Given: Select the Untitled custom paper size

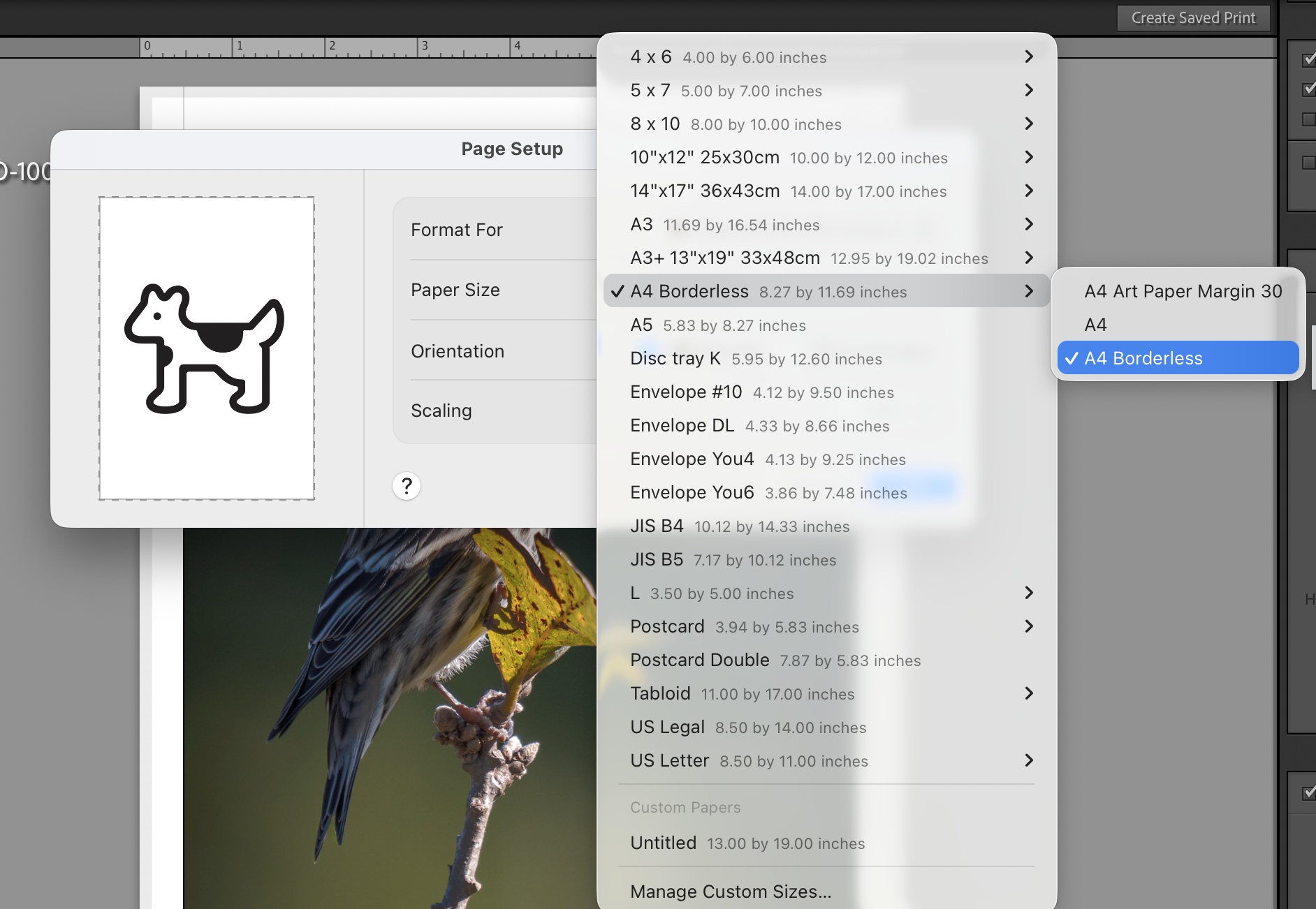Looking at the screenshot, I should click(747, 843).
